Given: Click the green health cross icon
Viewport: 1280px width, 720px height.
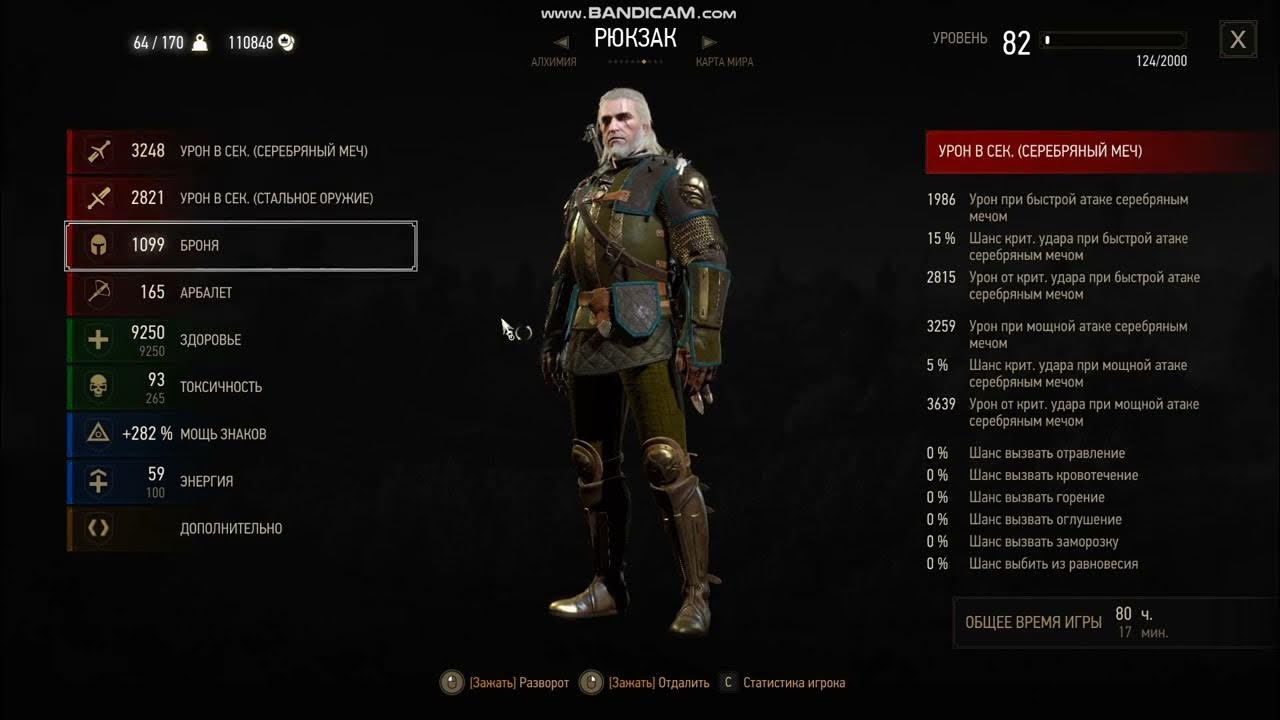Looking at the screenshot, I should 98,339.
